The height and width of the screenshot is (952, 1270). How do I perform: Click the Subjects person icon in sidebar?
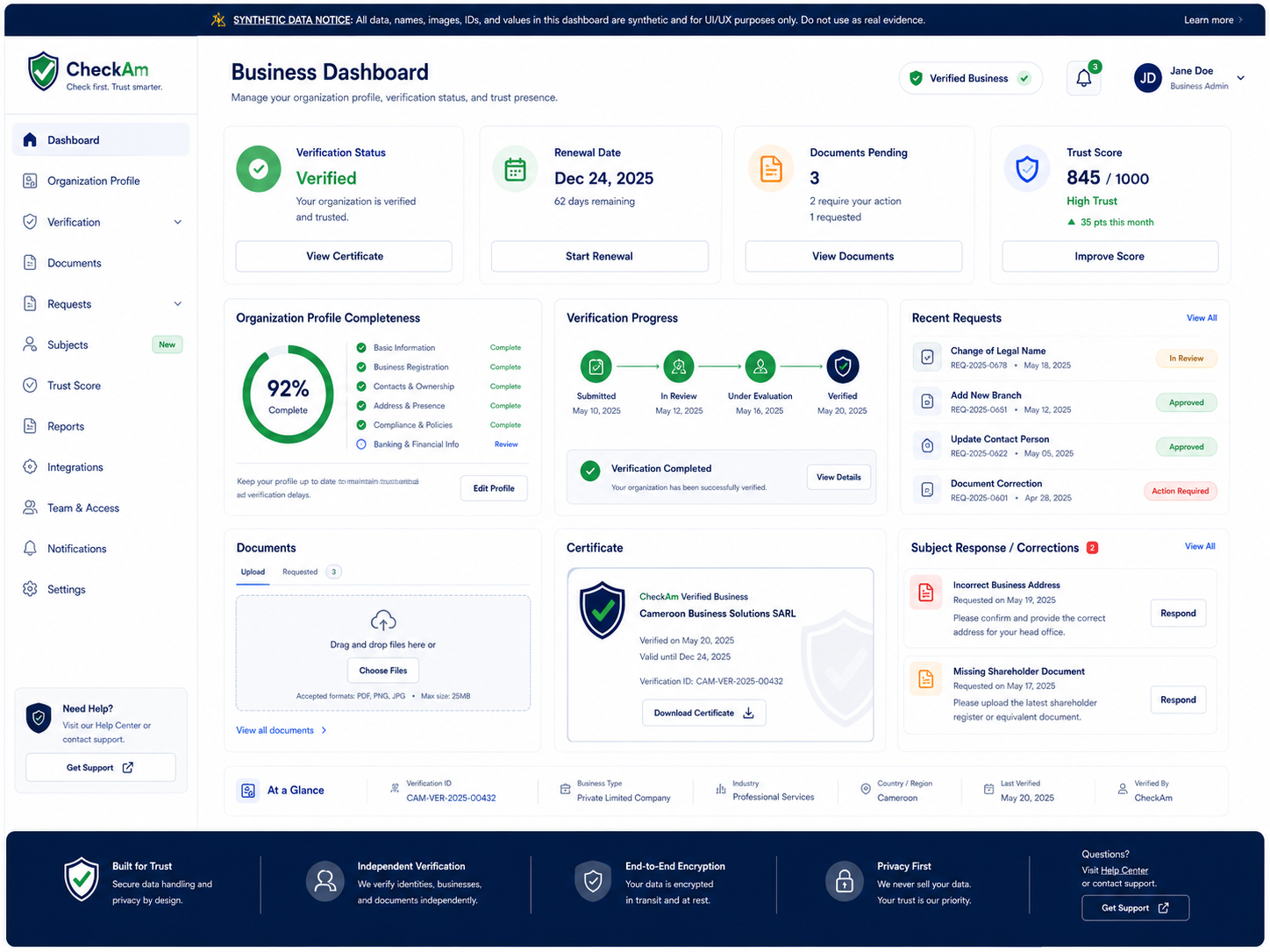pos(30,345)
